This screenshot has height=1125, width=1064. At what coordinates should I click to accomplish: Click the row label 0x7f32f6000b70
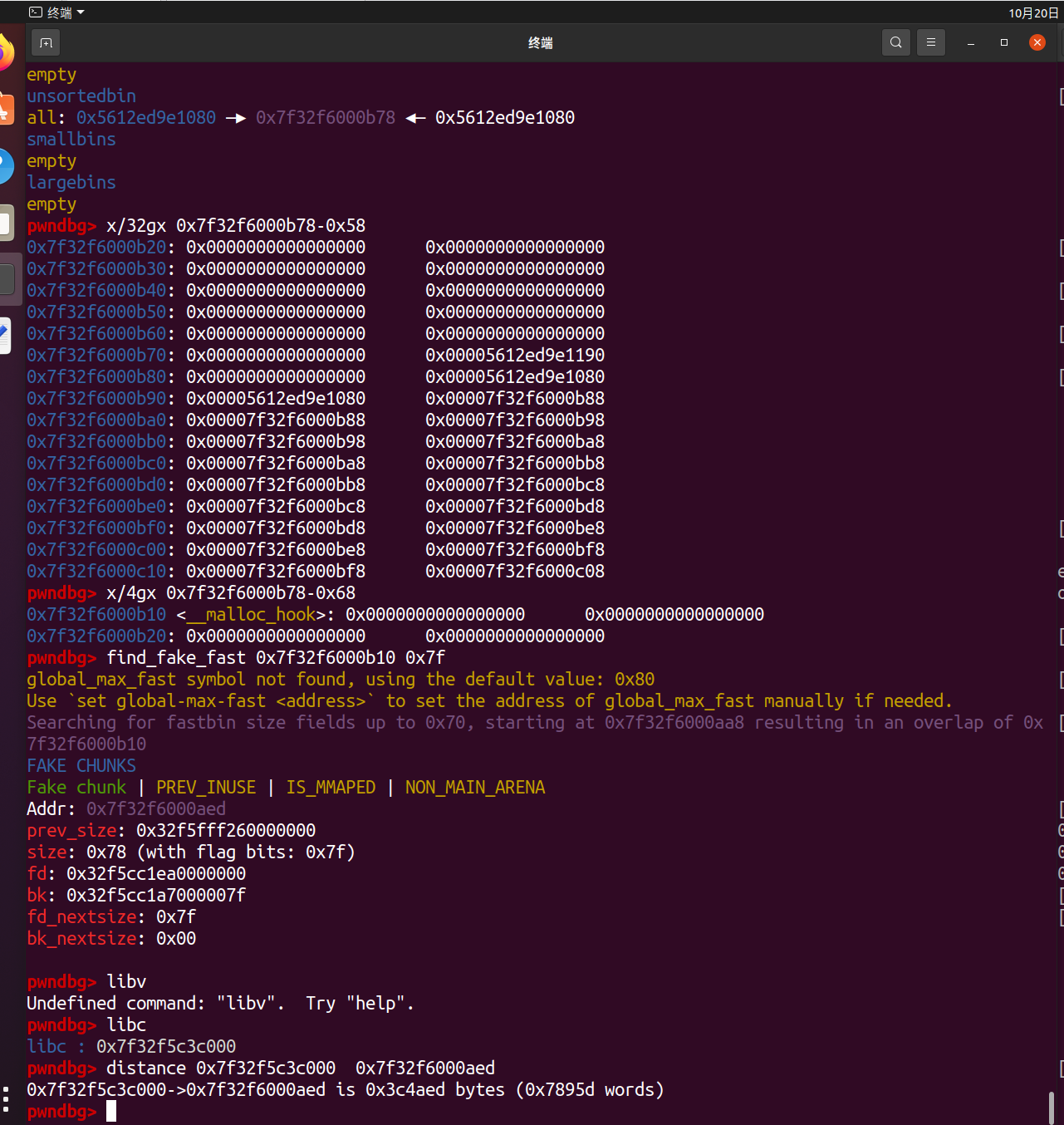(x=96, y=355)
